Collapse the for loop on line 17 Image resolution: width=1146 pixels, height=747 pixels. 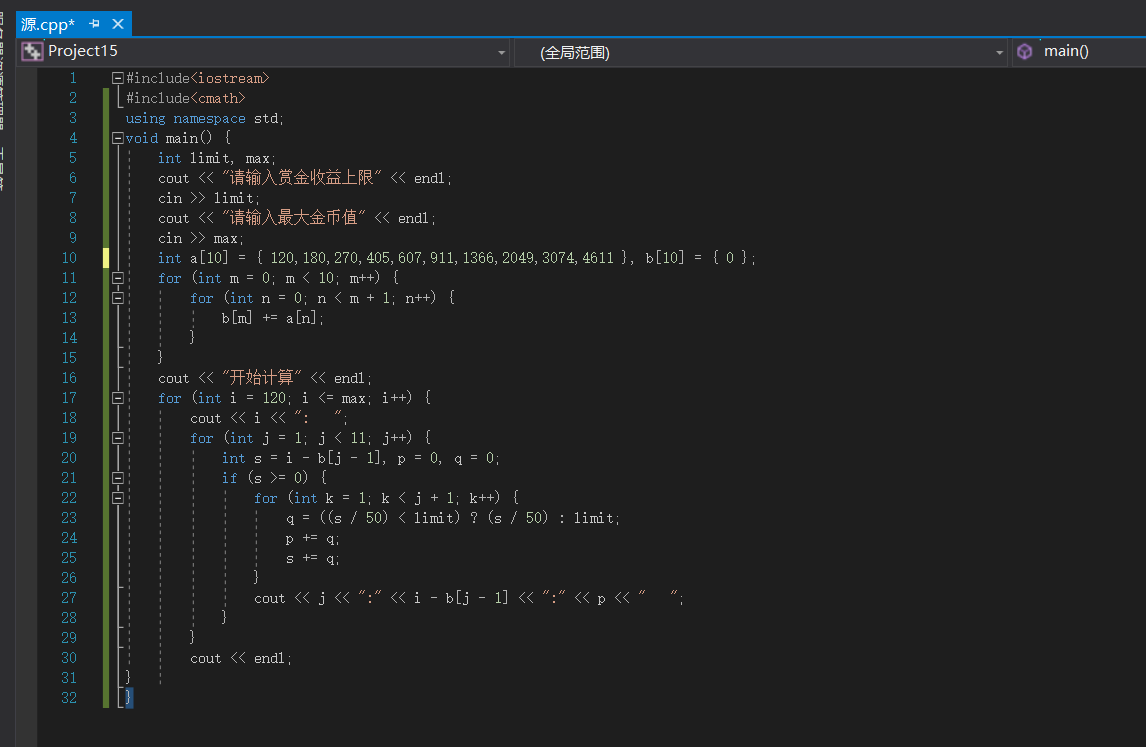[x=117, y=398]
